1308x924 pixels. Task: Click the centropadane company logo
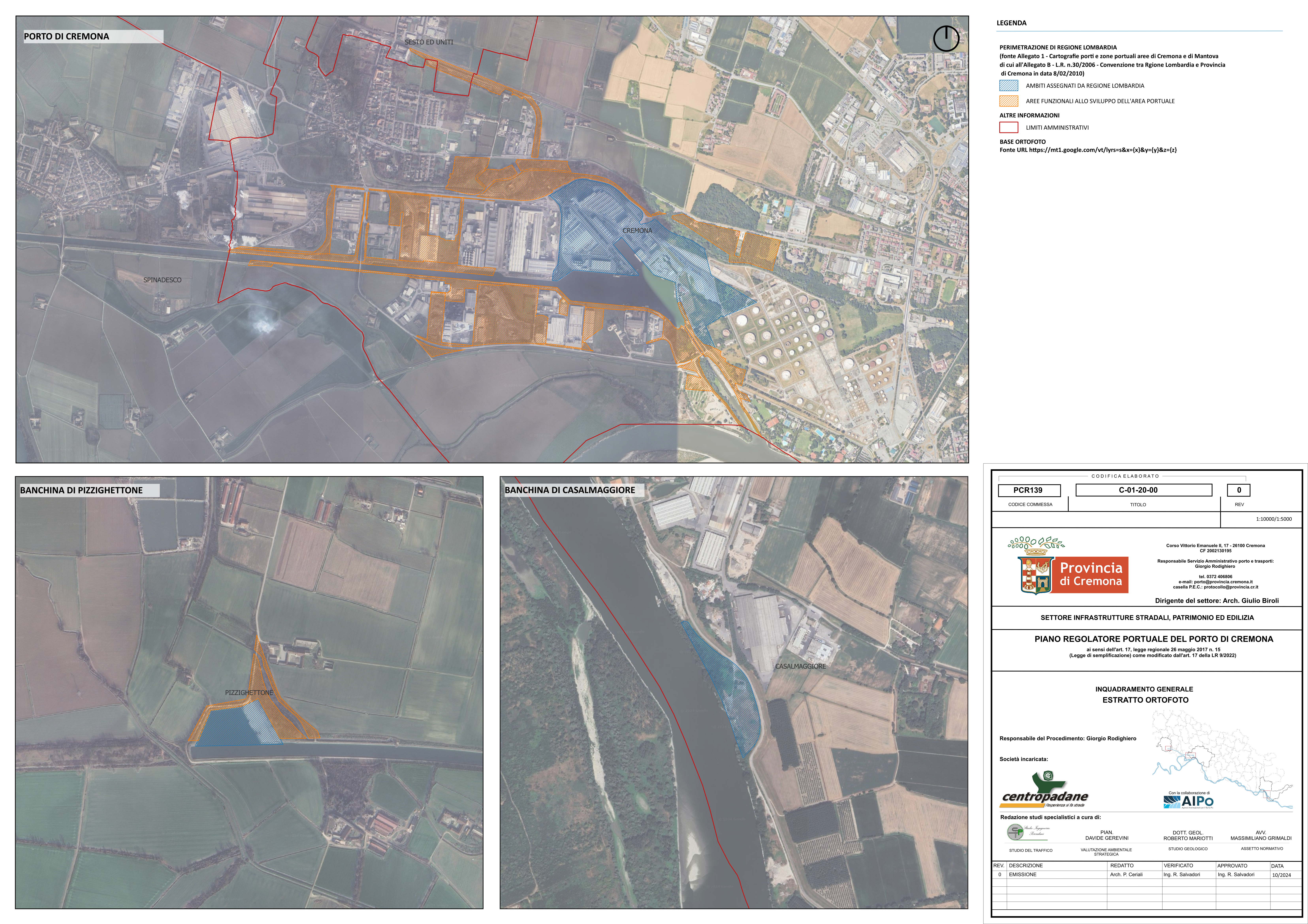click(1044, 791)
